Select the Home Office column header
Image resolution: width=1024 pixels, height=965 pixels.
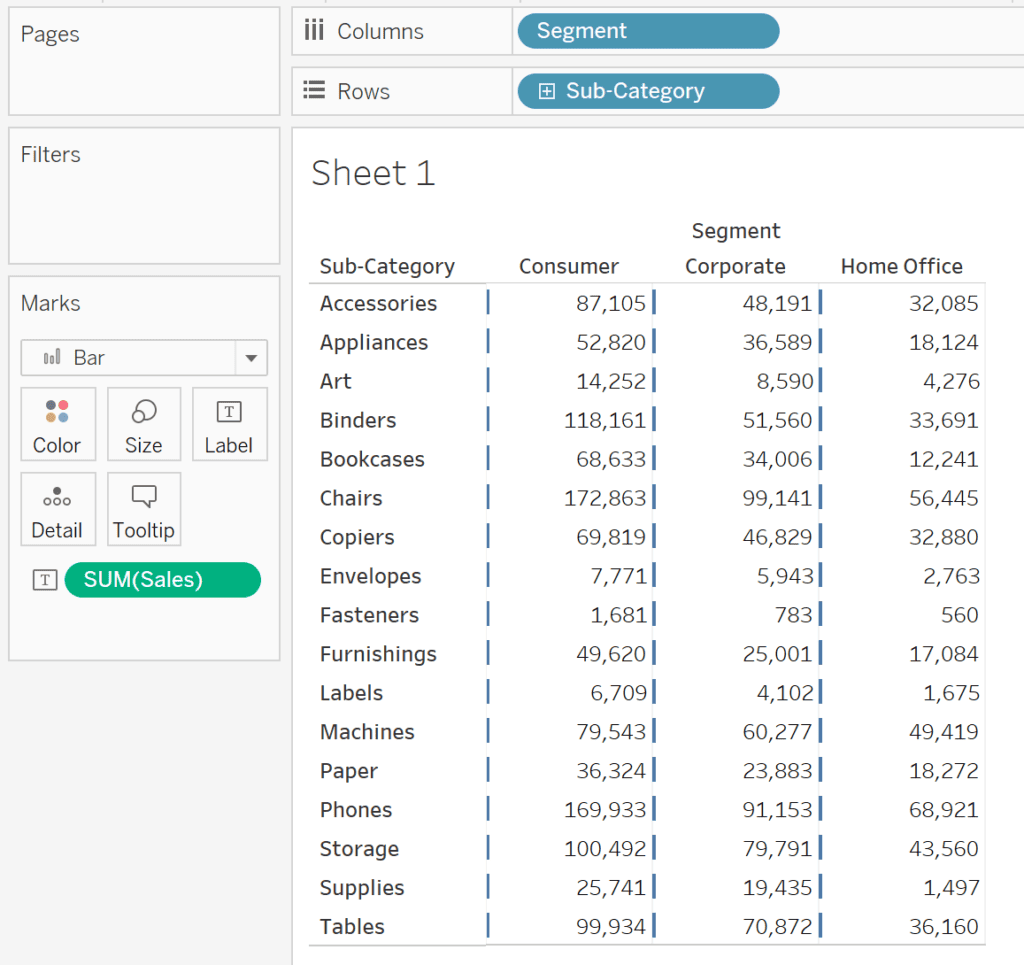(903, 266)
